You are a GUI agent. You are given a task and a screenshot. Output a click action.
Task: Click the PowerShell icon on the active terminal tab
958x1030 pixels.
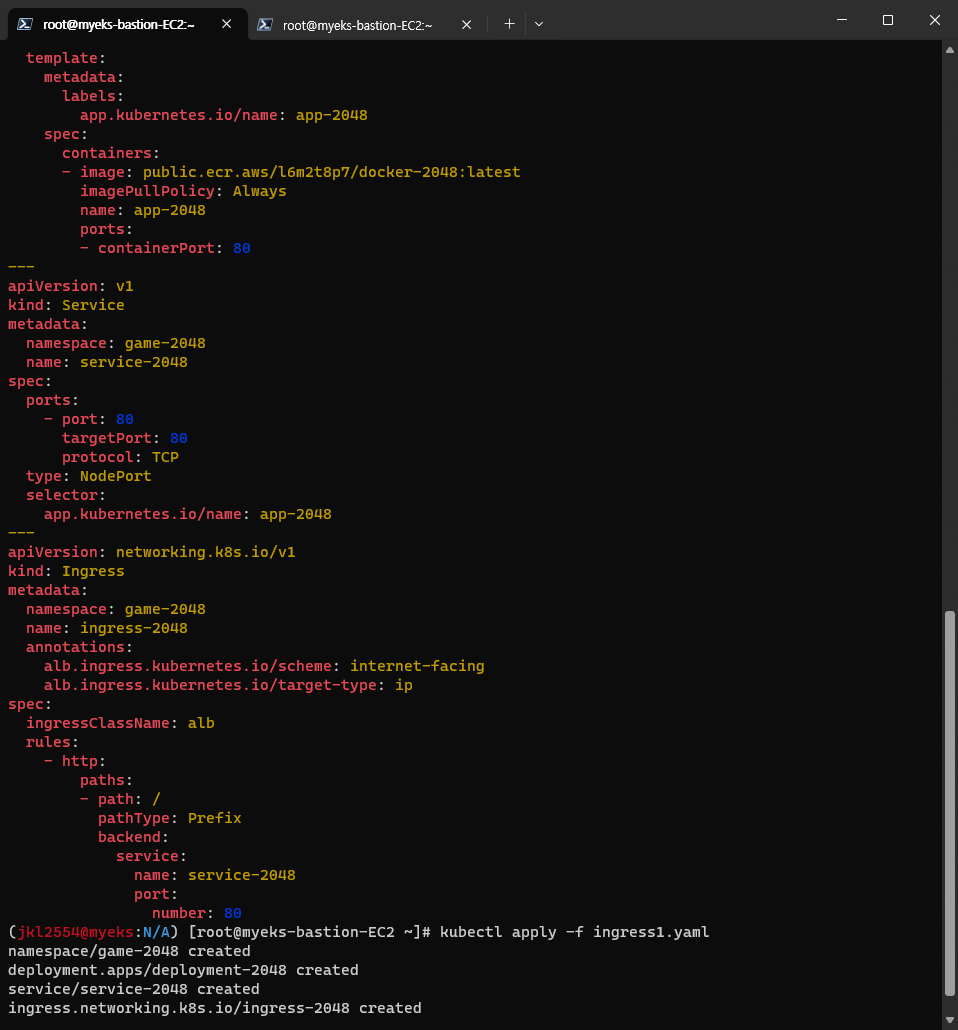click(x=25, y=24)
